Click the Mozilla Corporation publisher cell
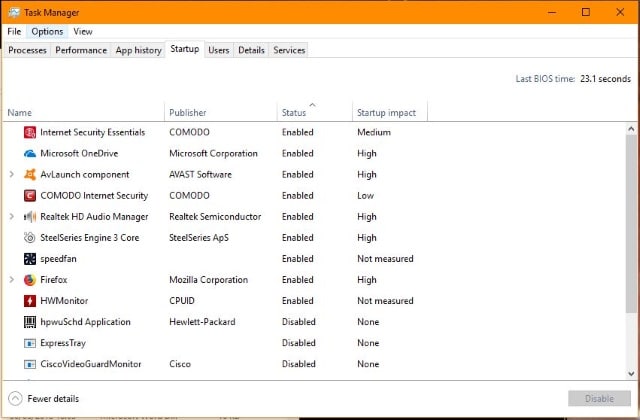This screenshot has width=640, height=420. point(209,280)
